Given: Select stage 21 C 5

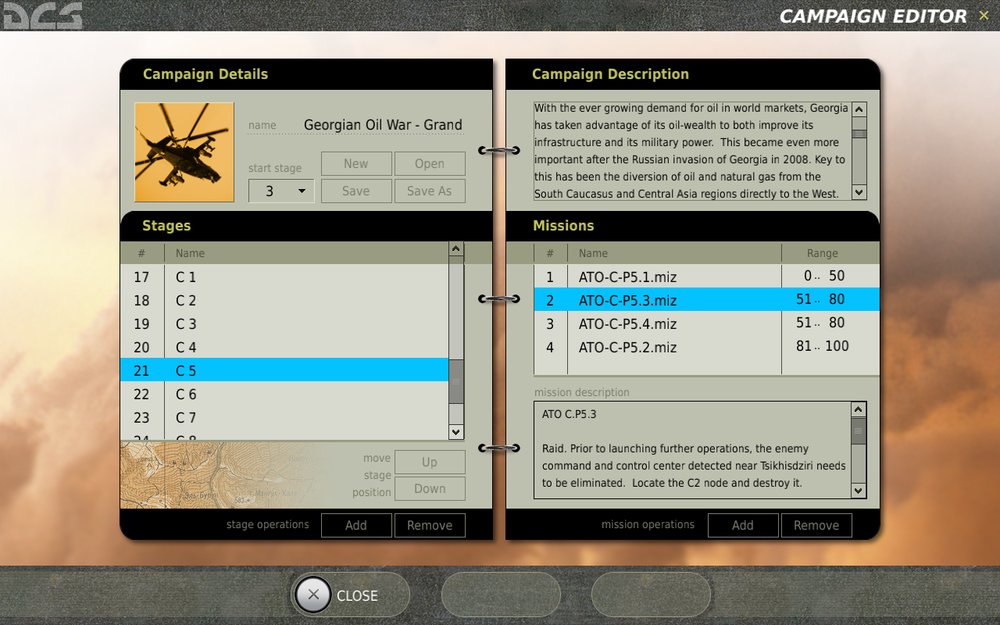Looking at the screenshot, I should tap(284, 370).
